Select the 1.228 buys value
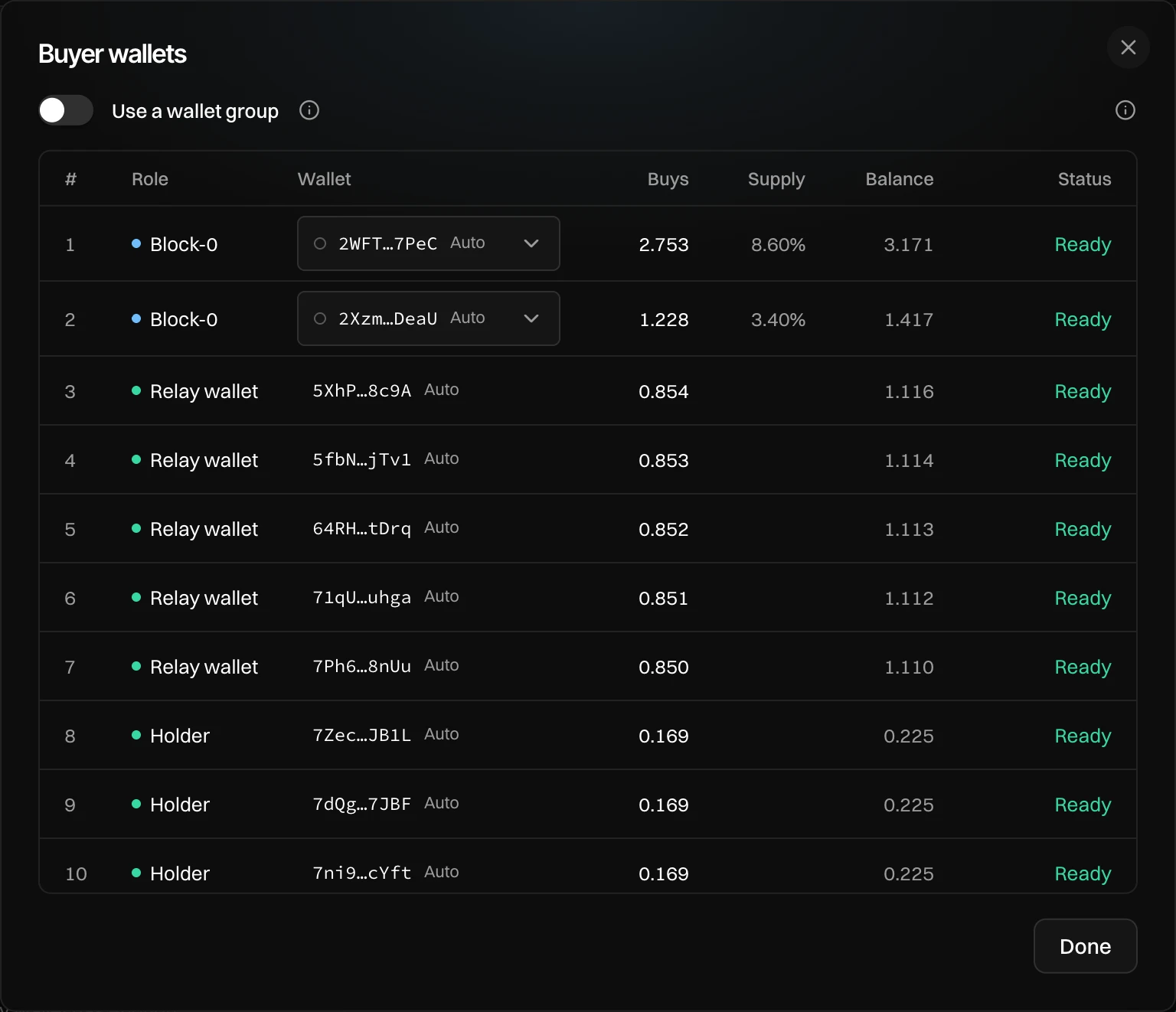The height and width of the screenshot is (1012, 1176). tap(664, 320)
